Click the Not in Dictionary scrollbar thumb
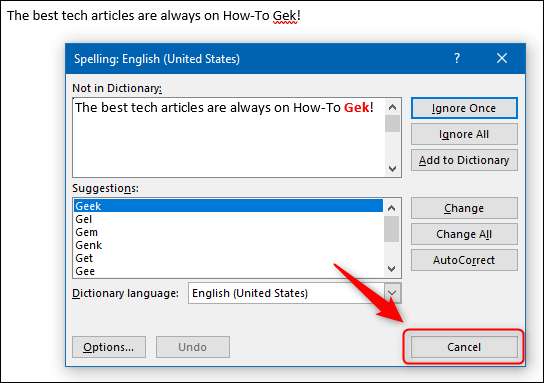This screenshot has height=383, width=544. tap(392, 124)
